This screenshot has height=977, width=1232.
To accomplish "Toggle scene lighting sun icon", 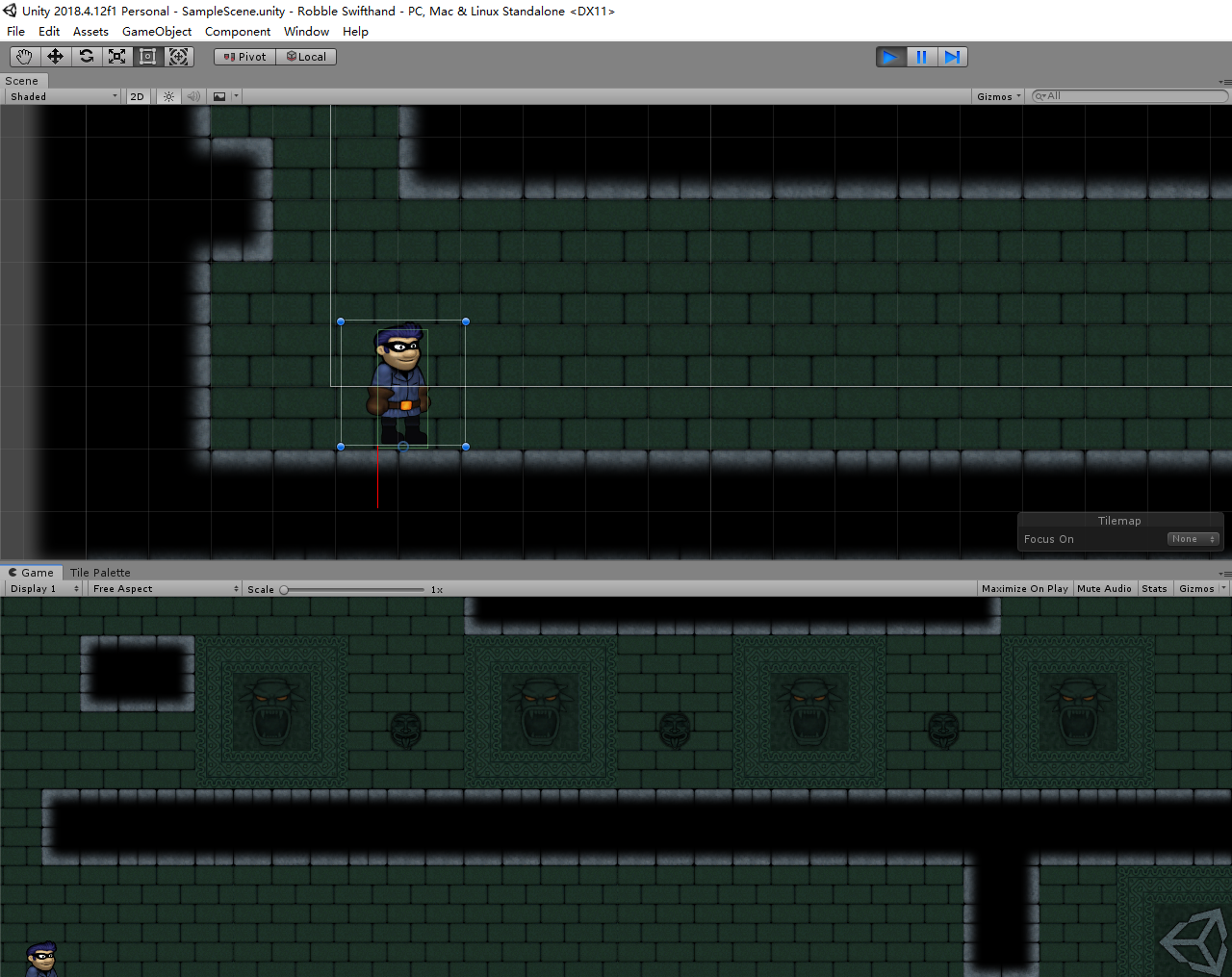I will pyautogui.click(x=168, y=96).
